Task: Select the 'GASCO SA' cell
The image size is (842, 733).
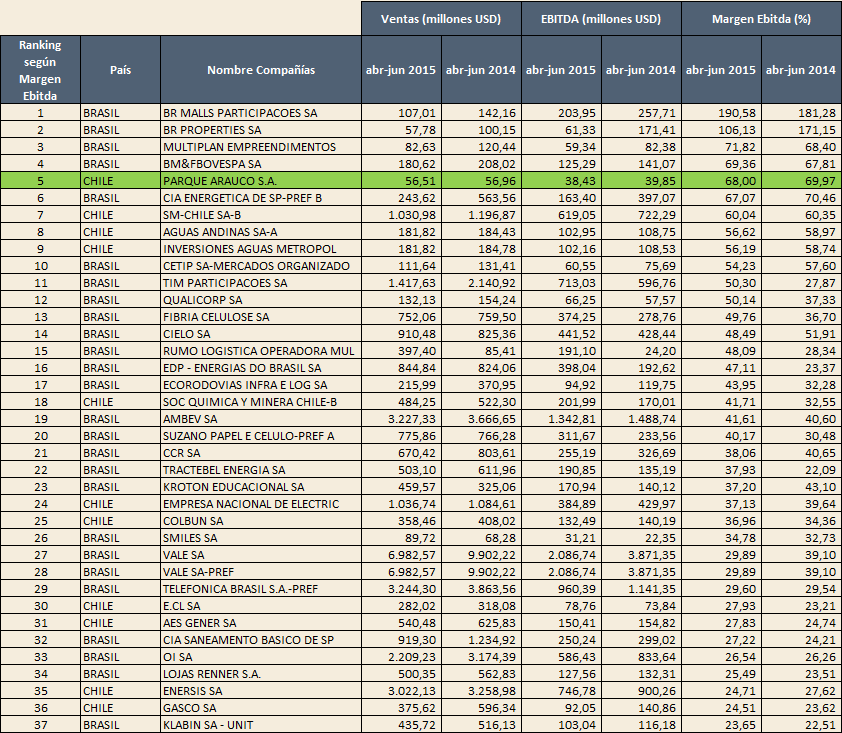Action: pos(261,708)
